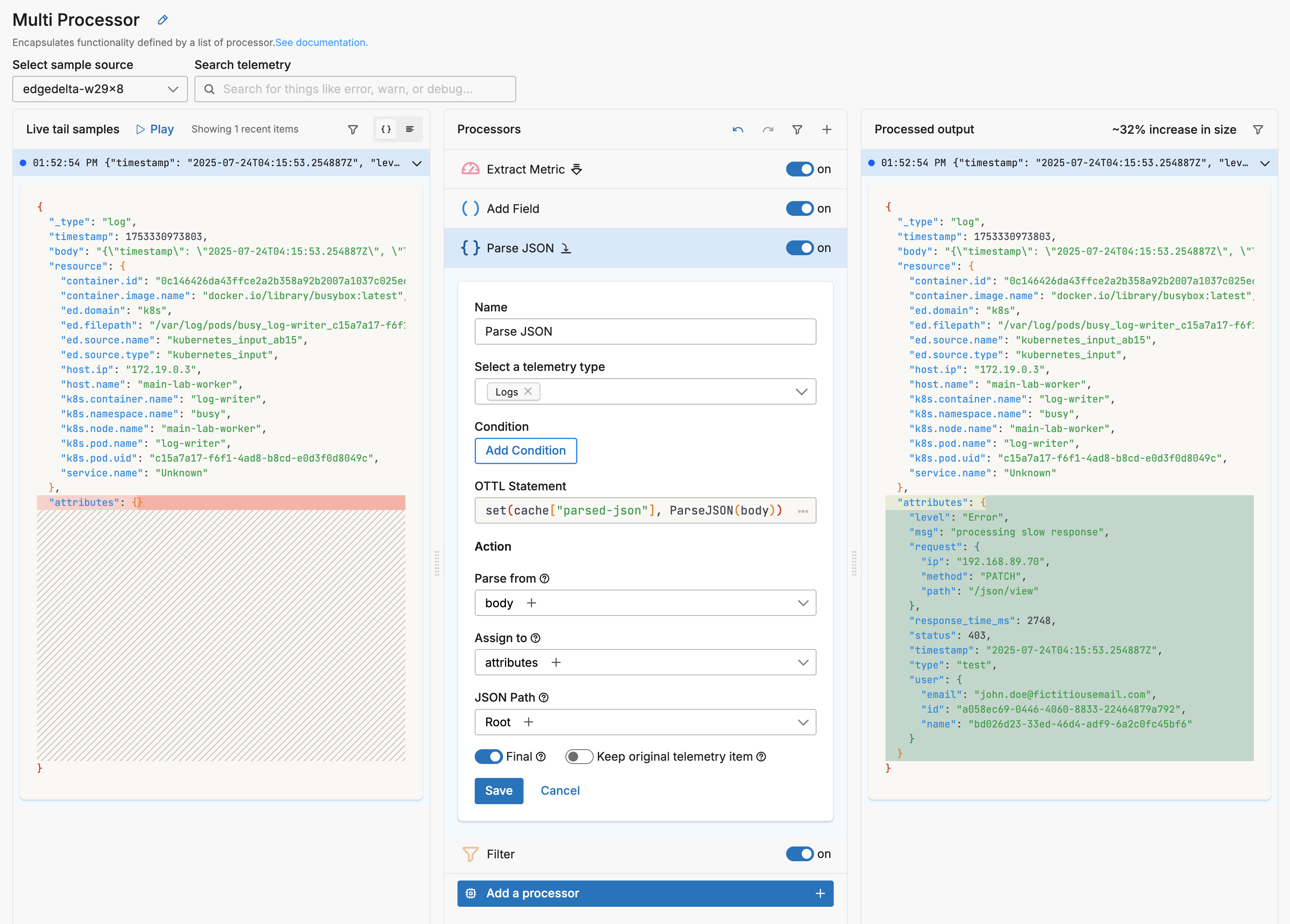Viewport: 1290px width, 924px height.
Task: Click the "attributes": {} highlighted line
Action: coord(221,503)
